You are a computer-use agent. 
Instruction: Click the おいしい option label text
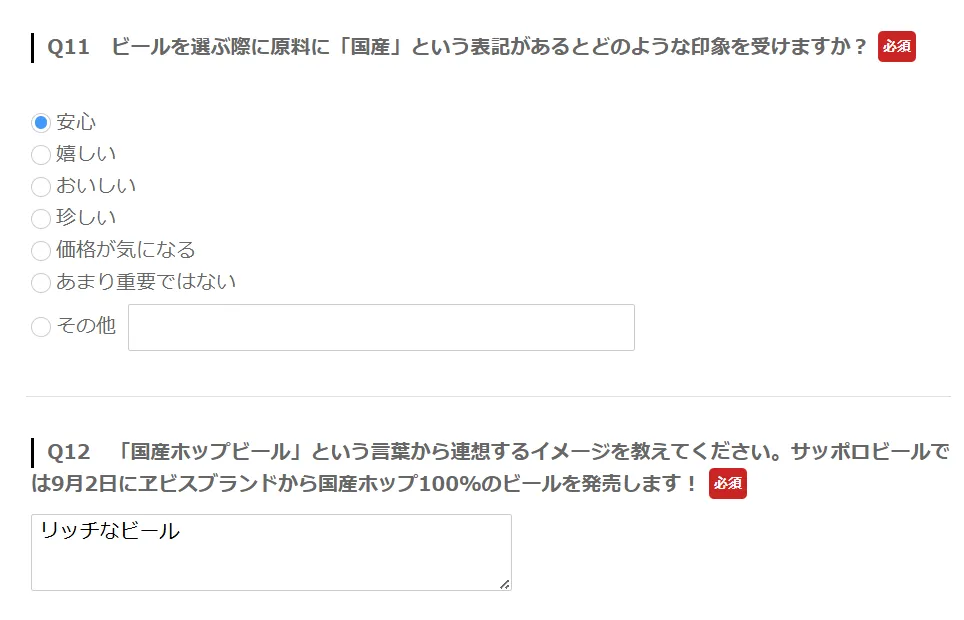96,186
